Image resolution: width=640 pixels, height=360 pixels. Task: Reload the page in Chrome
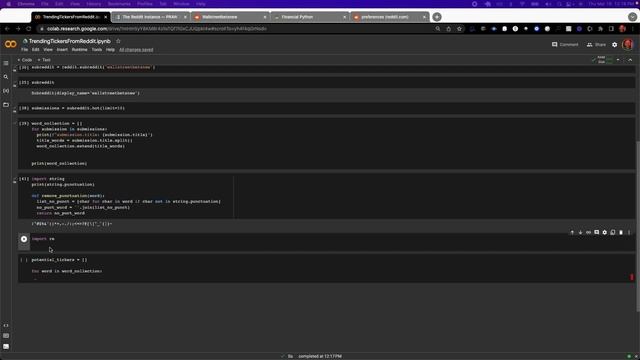(29, 29)
